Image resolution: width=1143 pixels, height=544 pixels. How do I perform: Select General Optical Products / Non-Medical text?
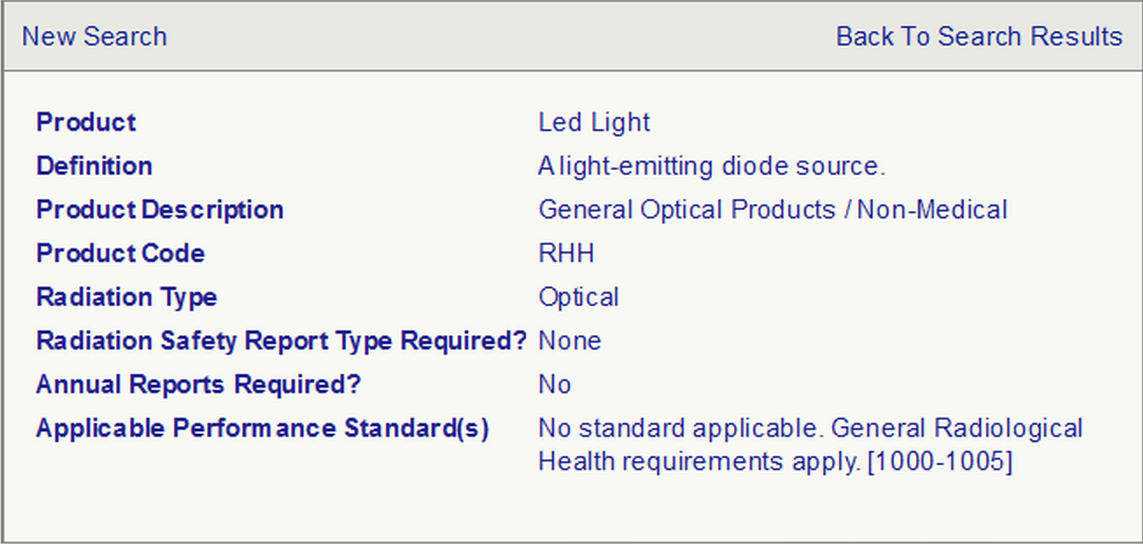coord(772,210)
